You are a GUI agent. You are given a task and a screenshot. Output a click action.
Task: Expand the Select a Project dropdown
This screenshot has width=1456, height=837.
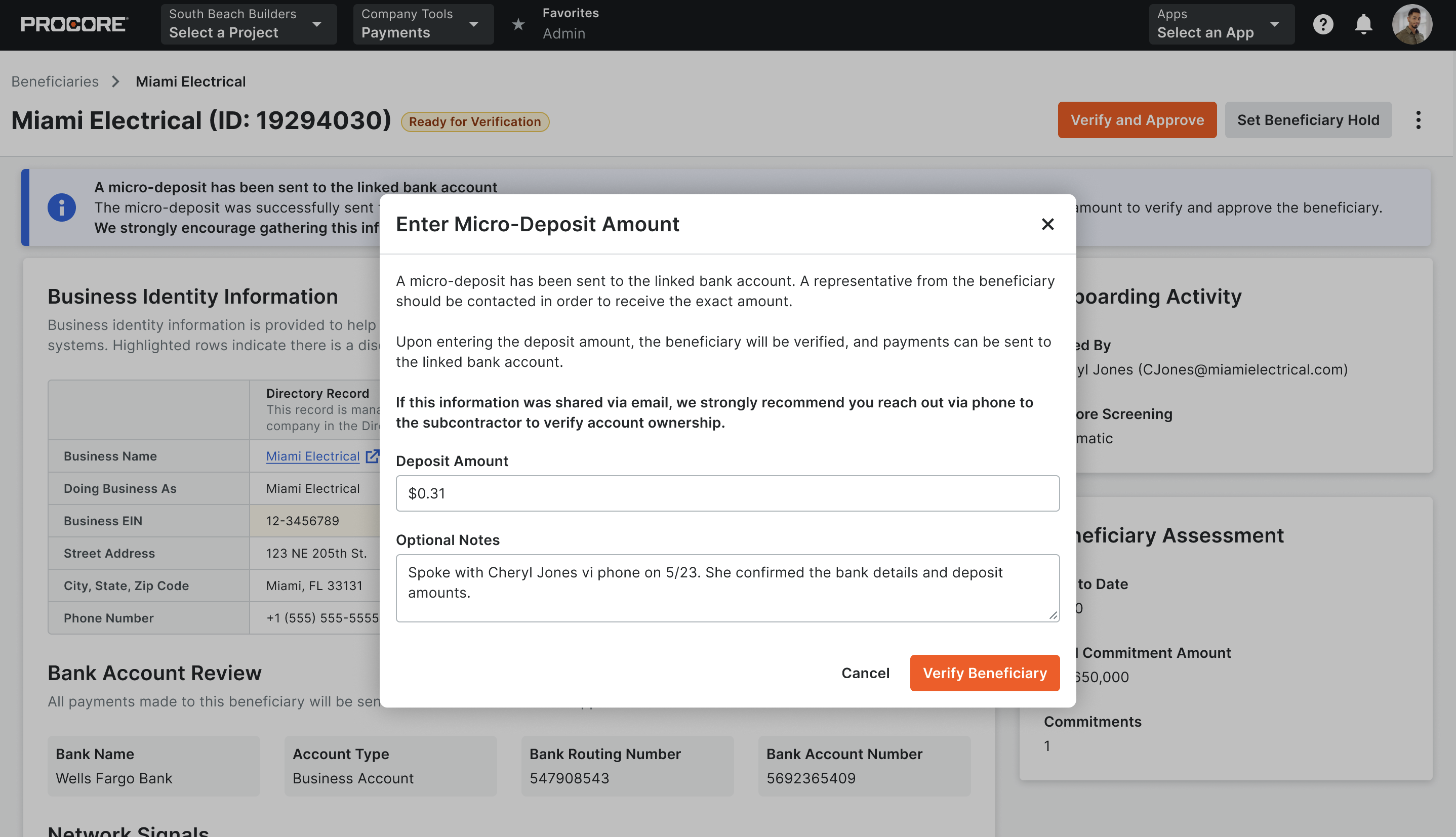pos(249,24)
